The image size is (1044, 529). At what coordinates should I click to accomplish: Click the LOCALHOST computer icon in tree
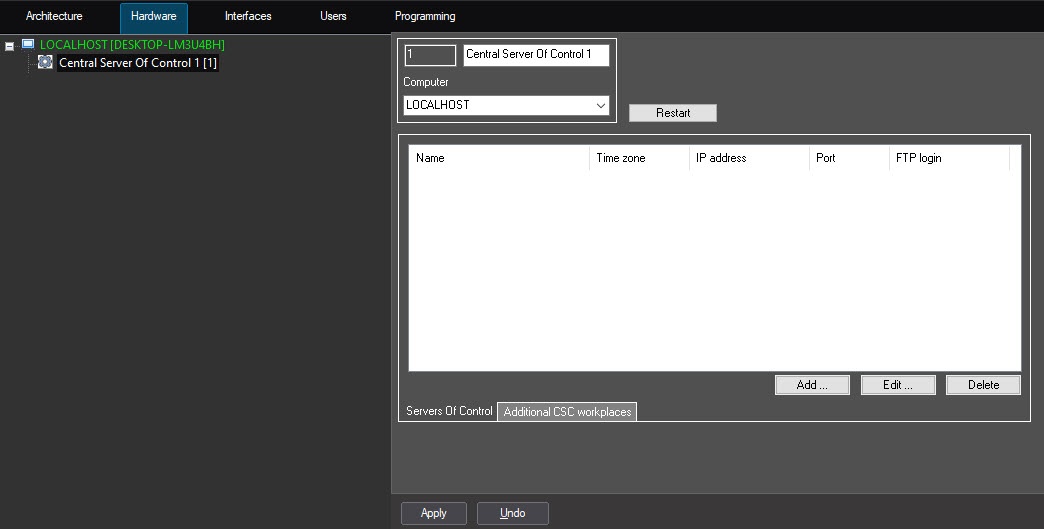click(x=28, y=45)
